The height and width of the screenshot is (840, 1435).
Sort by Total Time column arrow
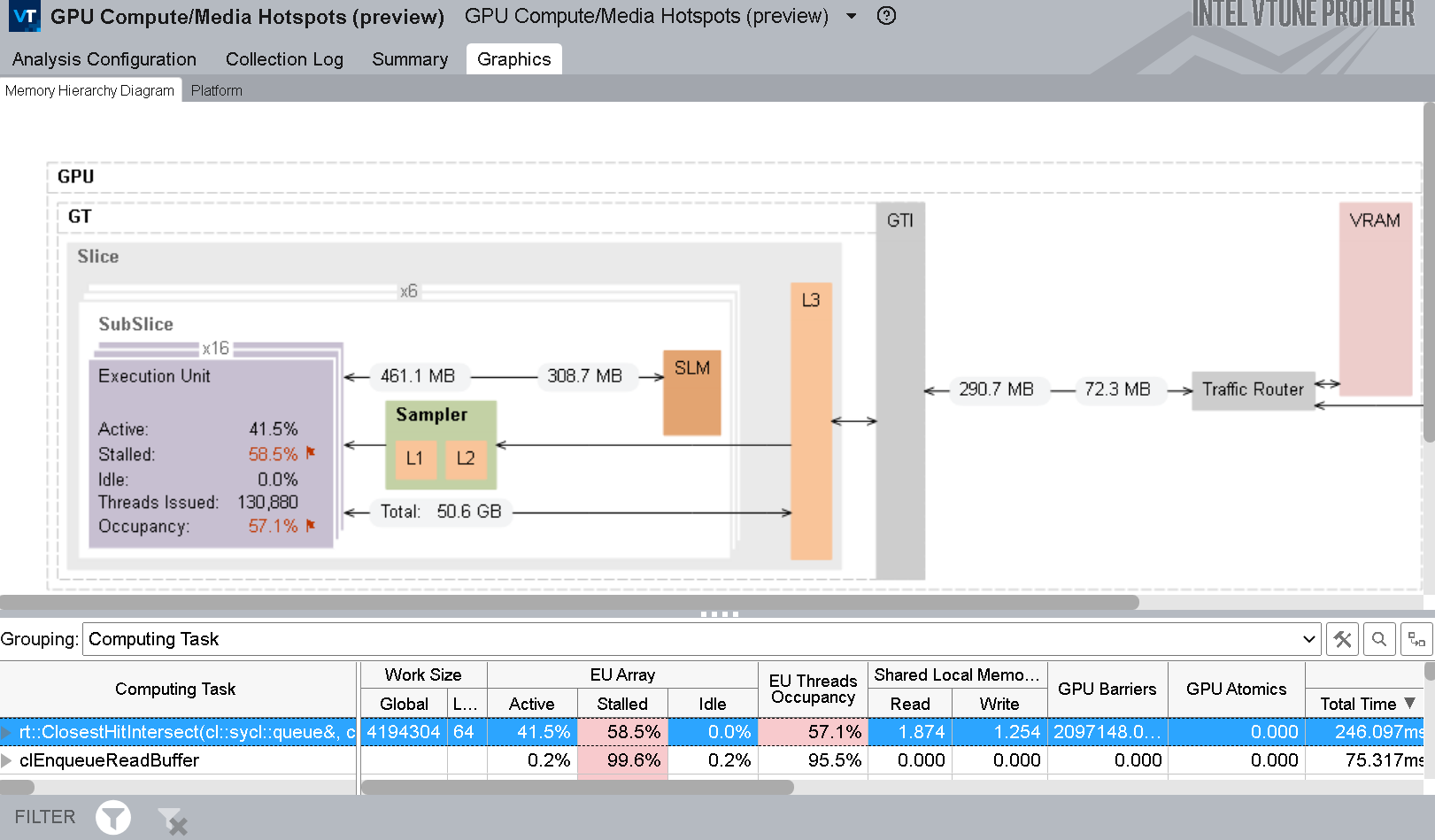tap(1409, 703)
